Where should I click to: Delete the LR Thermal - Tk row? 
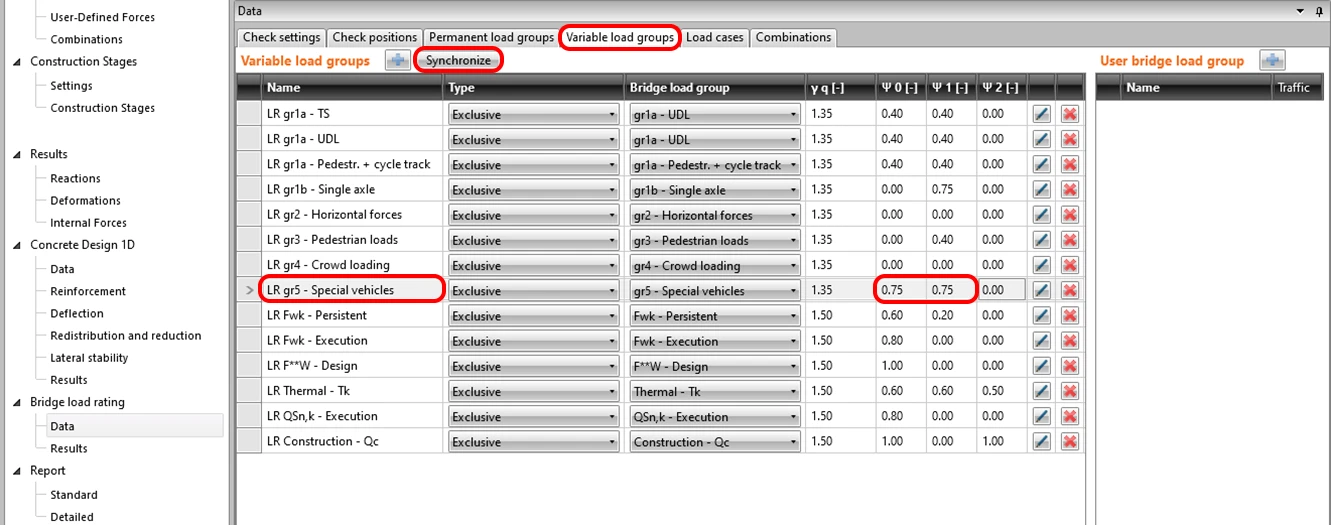pos(1070,391)
